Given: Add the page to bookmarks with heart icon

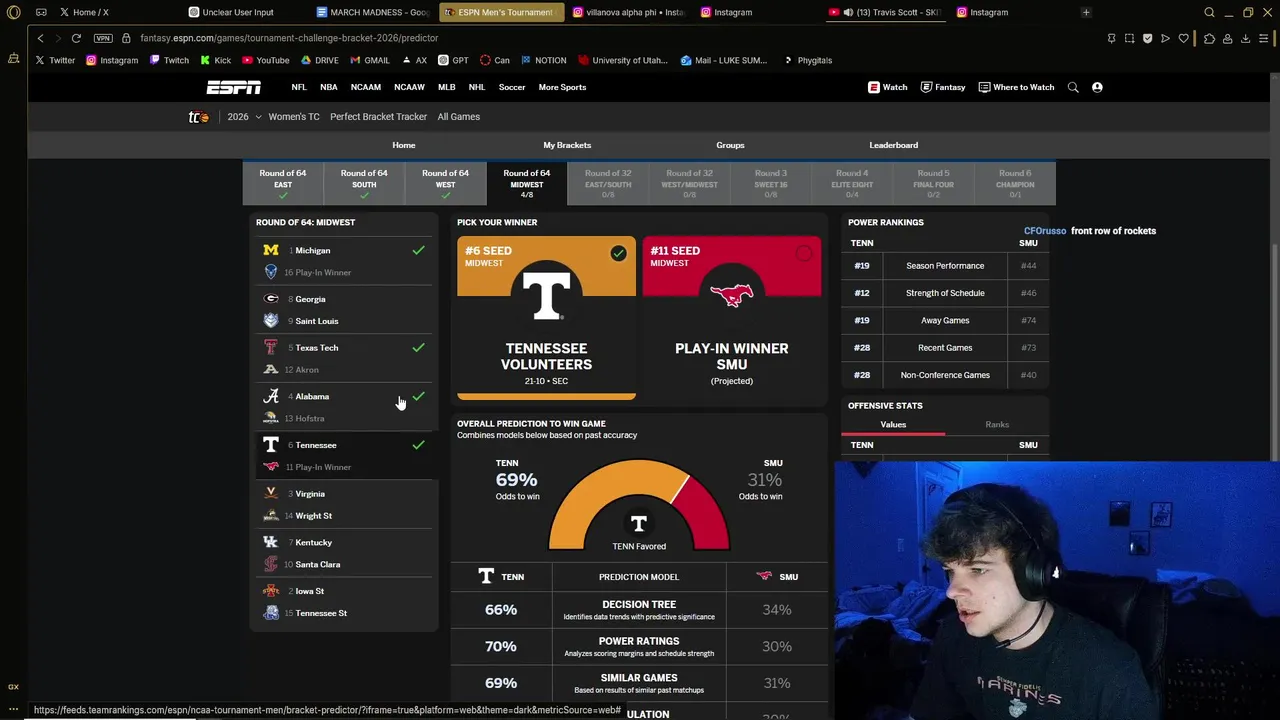Looking at the screenshot, I should 1184,38.
